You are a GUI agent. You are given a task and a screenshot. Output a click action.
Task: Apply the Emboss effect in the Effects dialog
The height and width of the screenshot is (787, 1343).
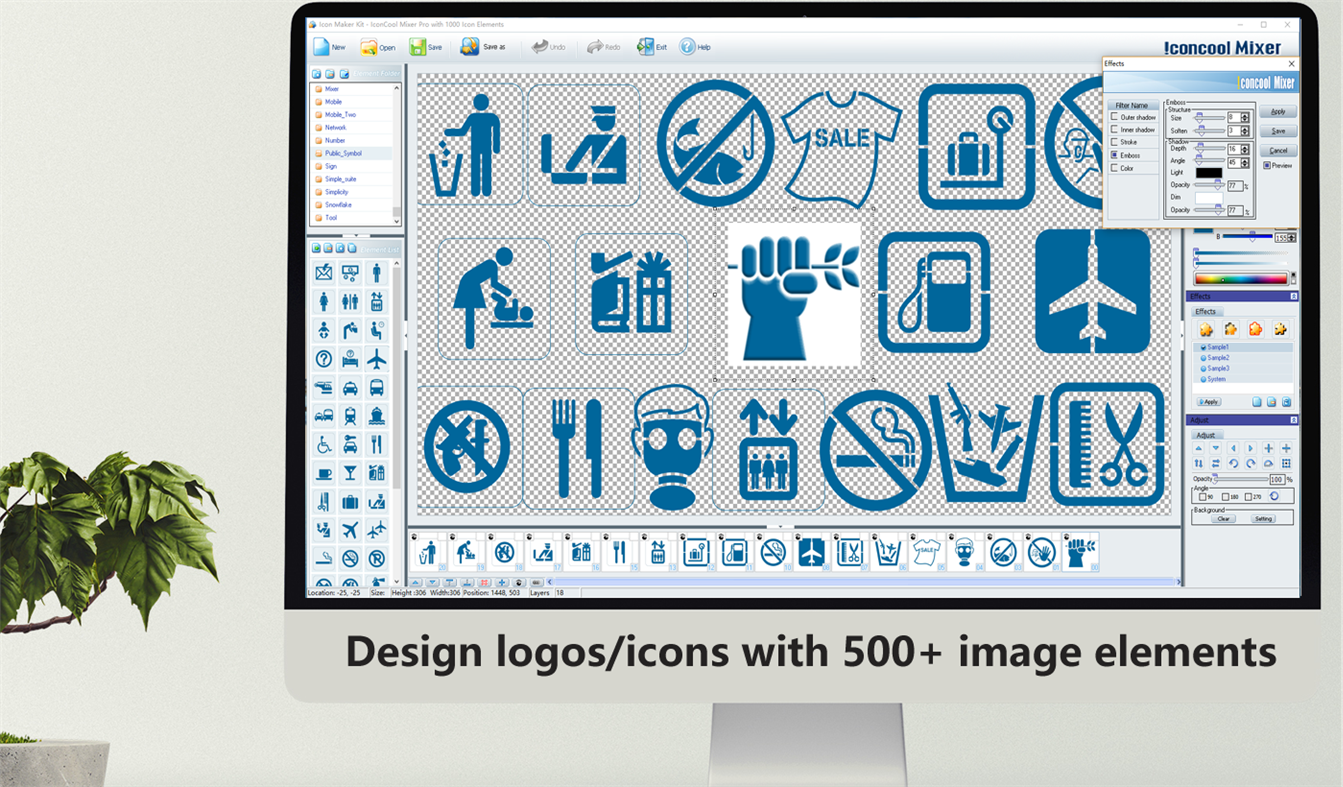point(1279,111)
